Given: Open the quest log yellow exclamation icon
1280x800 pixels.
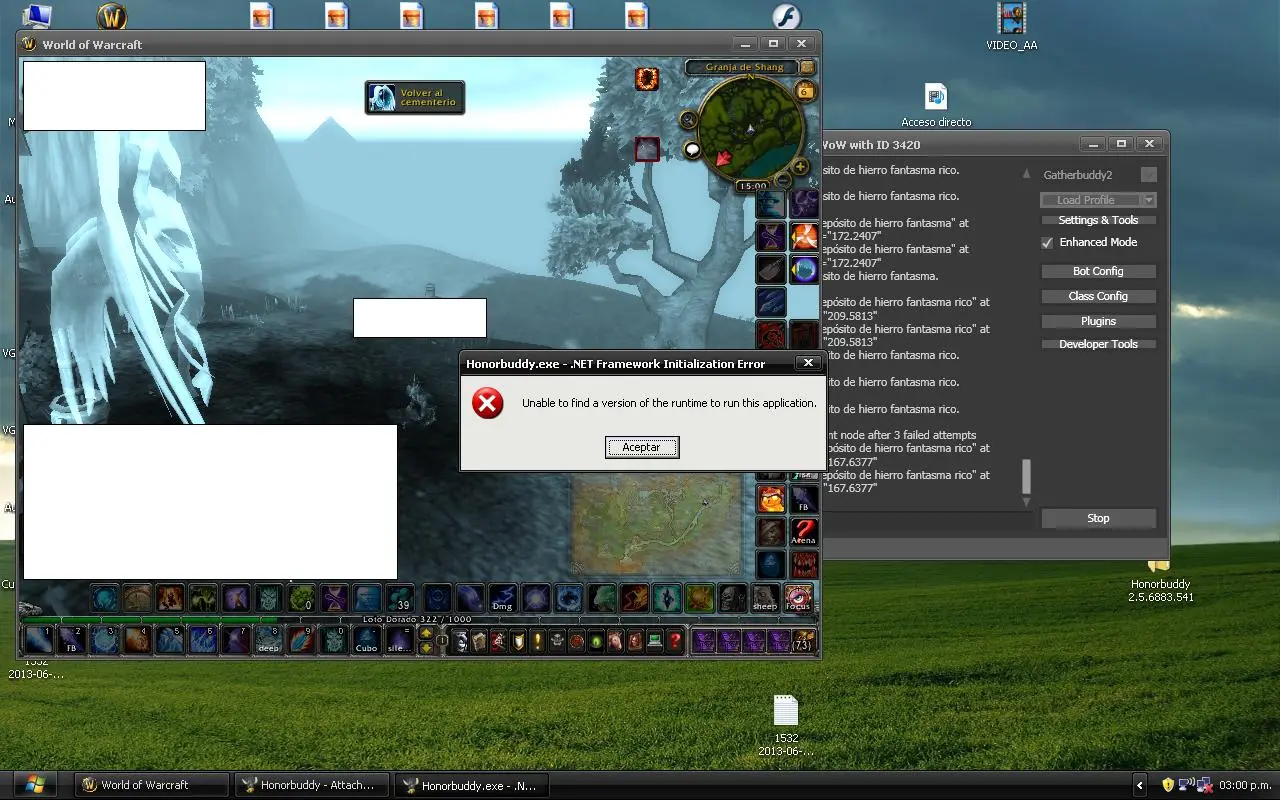Looking at the screenshot, I should click(538, 641).
